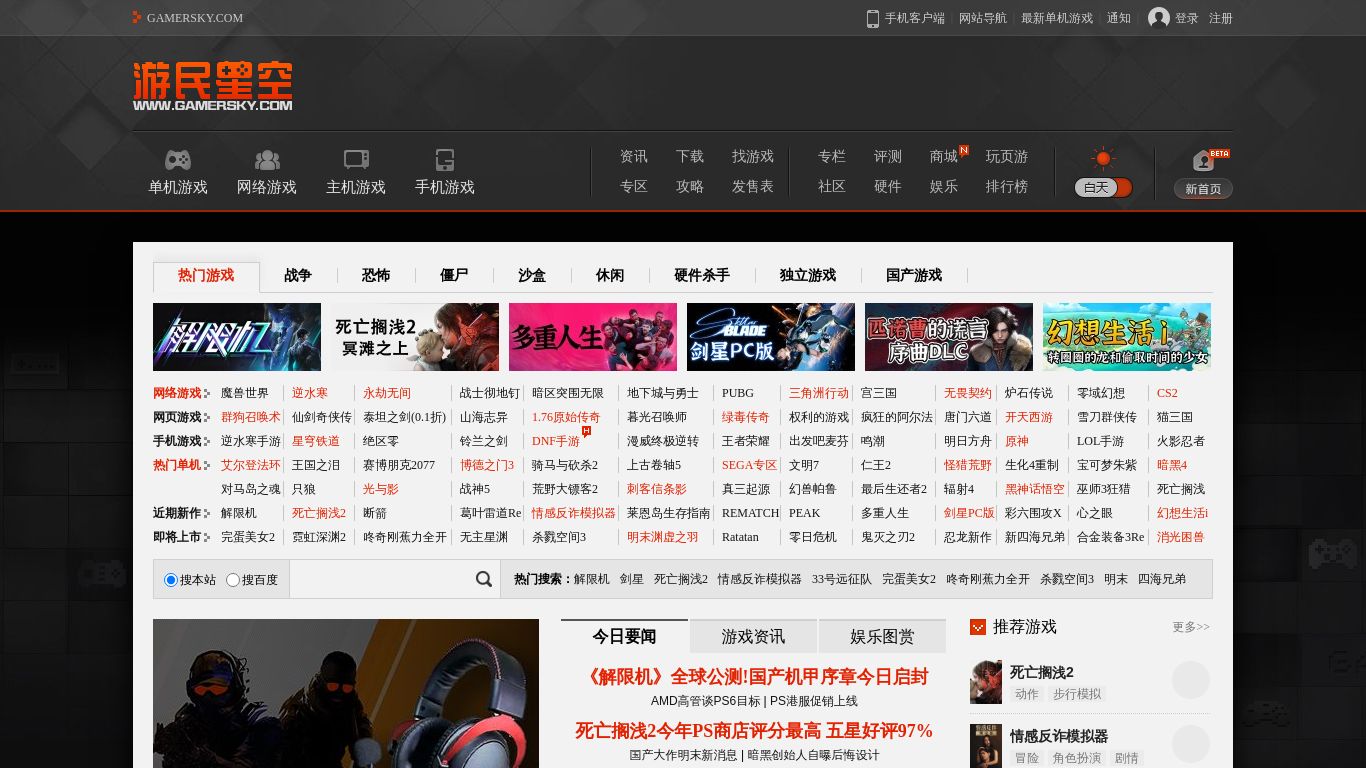This screenshot has height=768, width=1366.
Task: Open the 商城 nav link
Action: point(944,156)
